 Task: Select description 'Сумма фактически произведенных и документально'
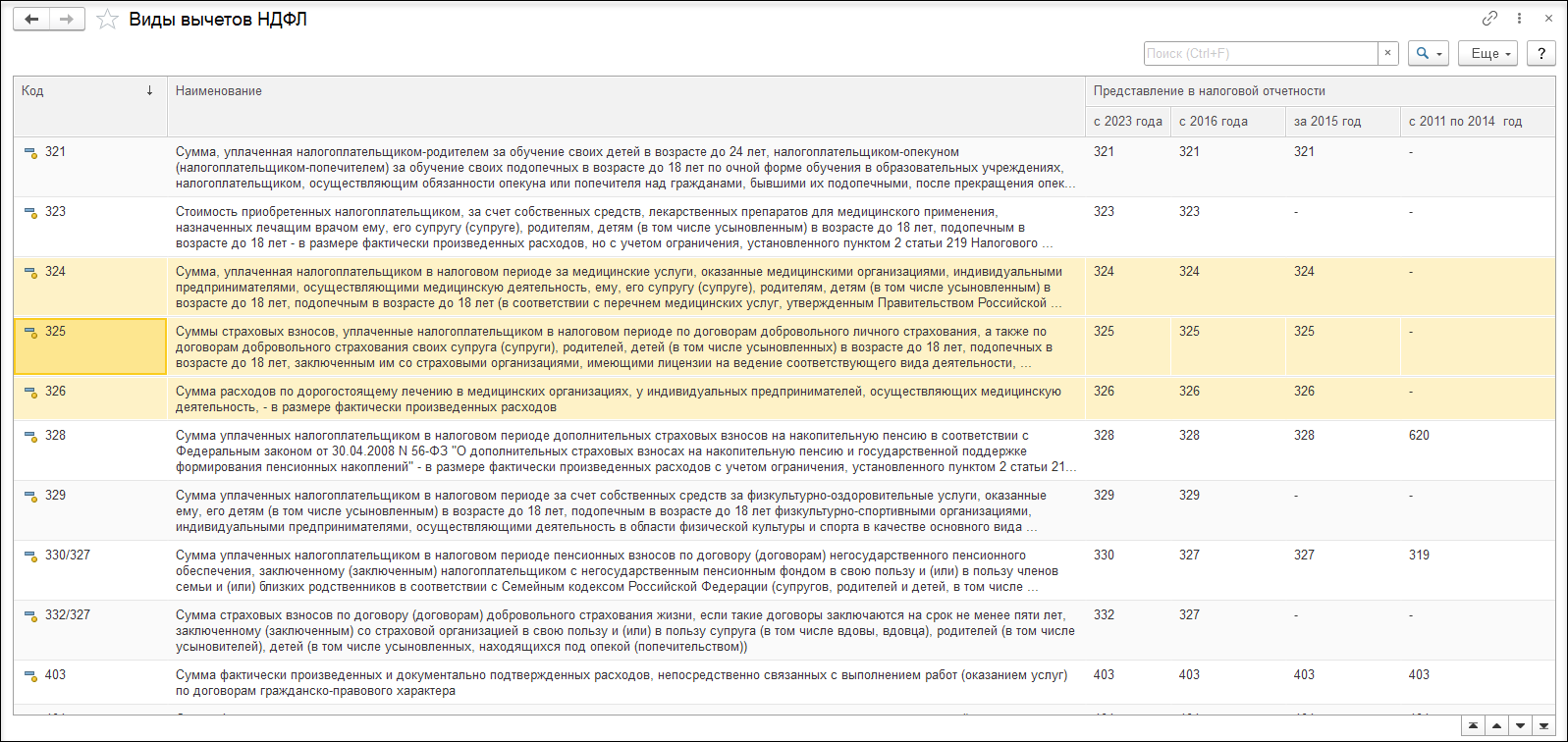[x=625, y=682]
